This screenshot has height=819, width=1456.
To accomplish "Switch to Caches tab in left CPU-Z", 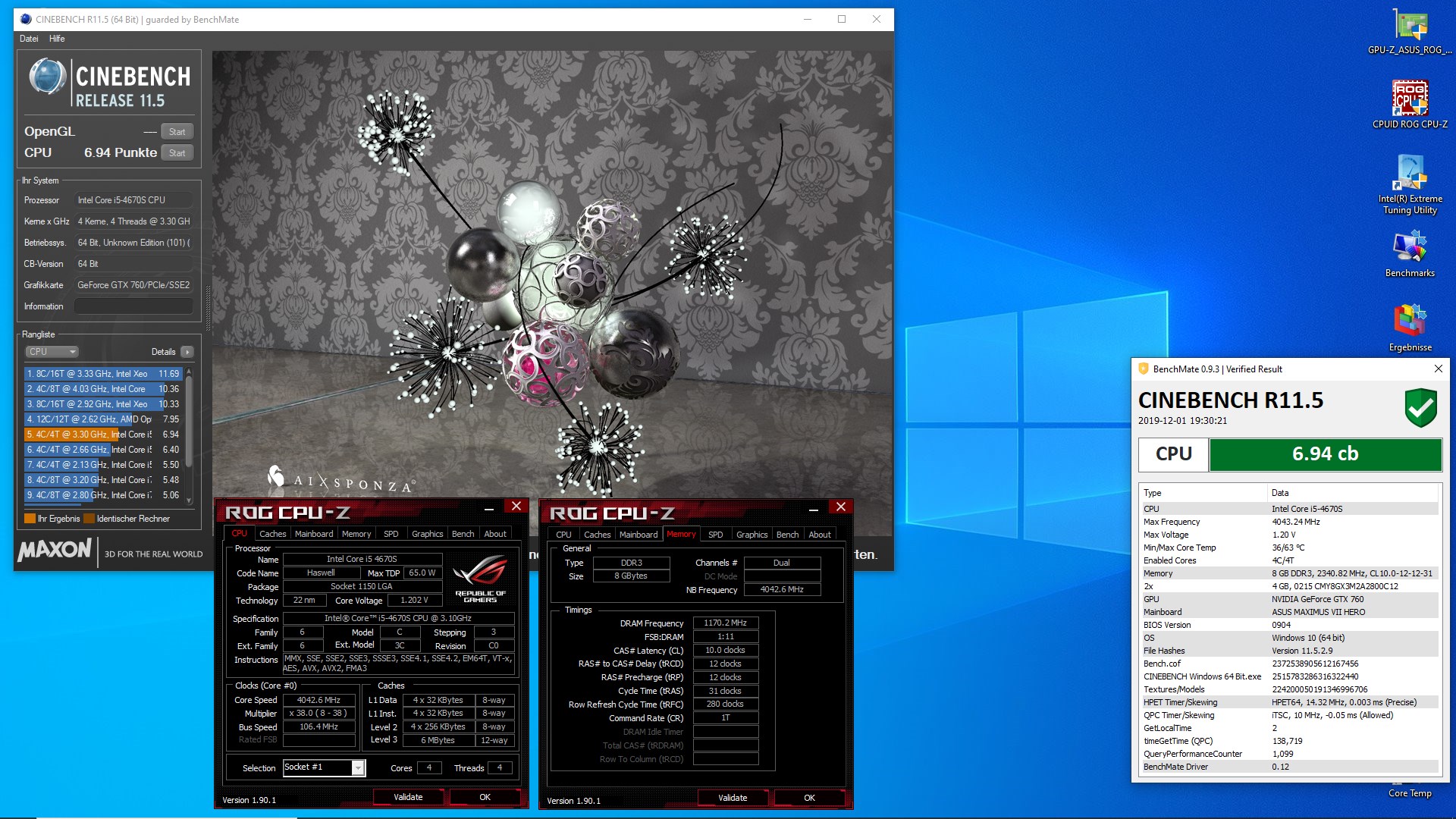I will click(272, 534).
